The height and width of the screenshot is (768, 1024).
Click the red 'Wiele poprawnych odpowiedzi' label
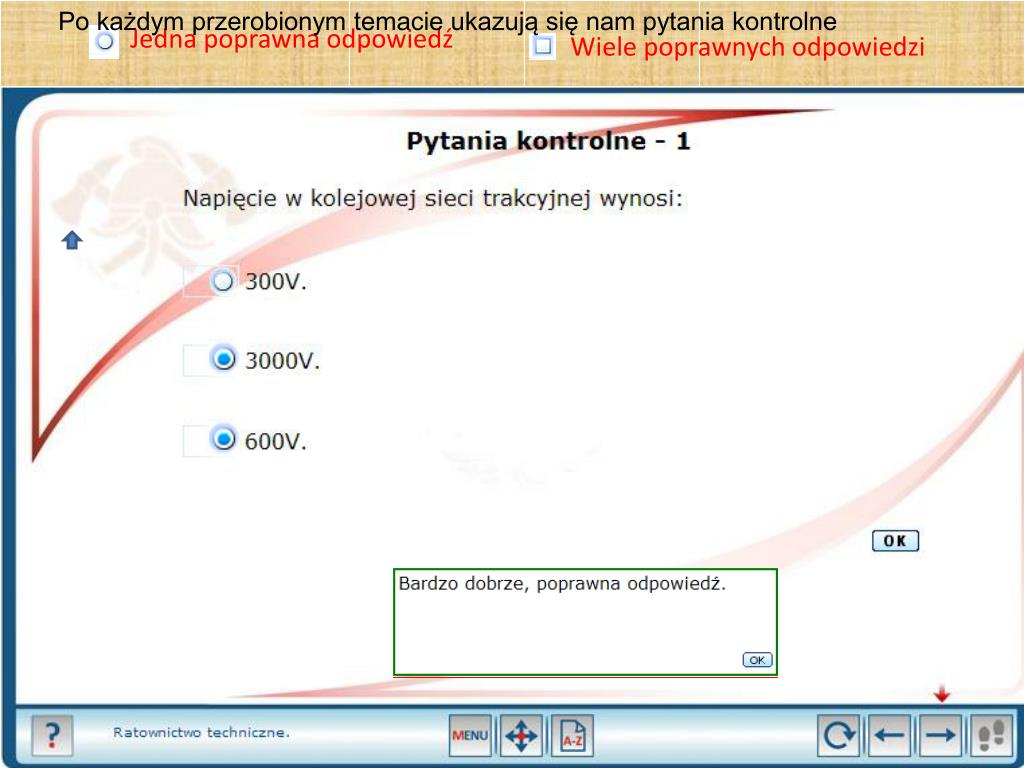(x=747, y=47)
